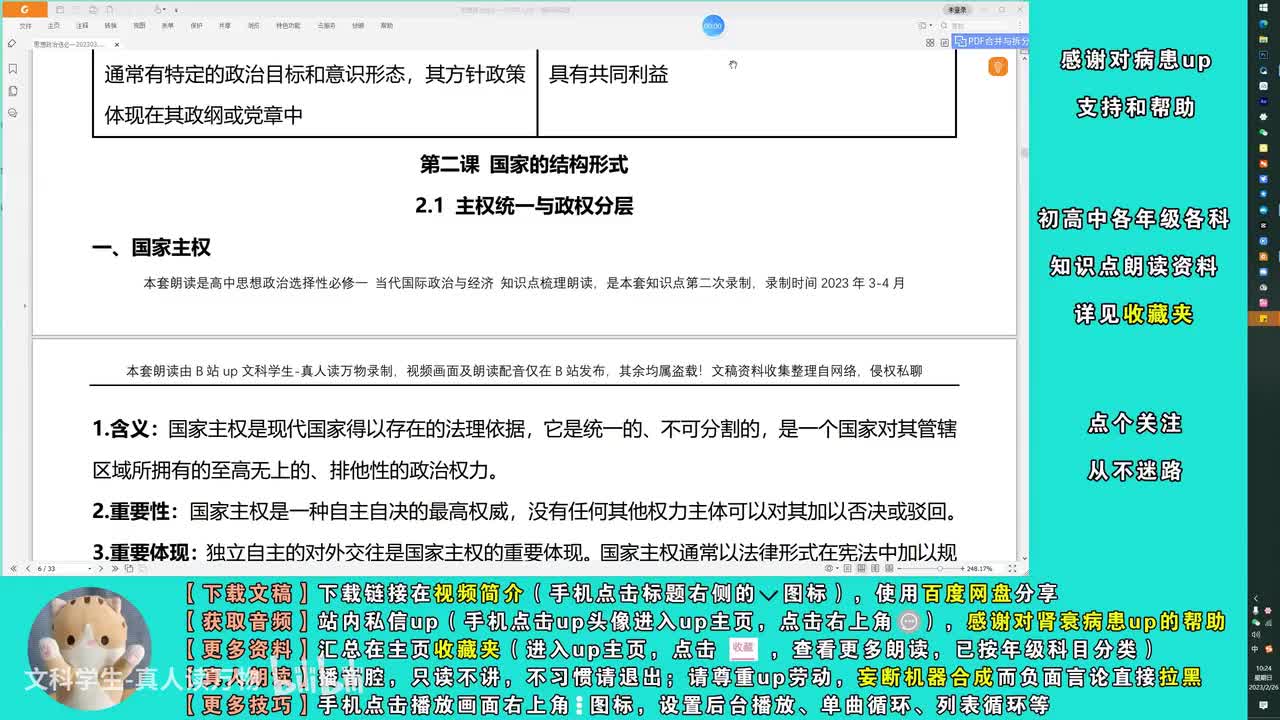1280x720 pixels.
Task: Select the single page view icon
Action: pyautogui.click(x=847, y=568)
